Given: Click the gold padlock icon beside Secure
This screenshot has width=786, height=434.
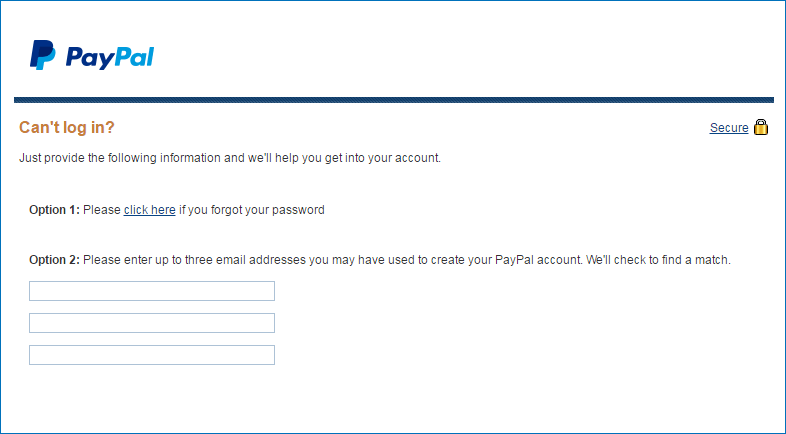Looking at the screenshot, I should point(760,127).
